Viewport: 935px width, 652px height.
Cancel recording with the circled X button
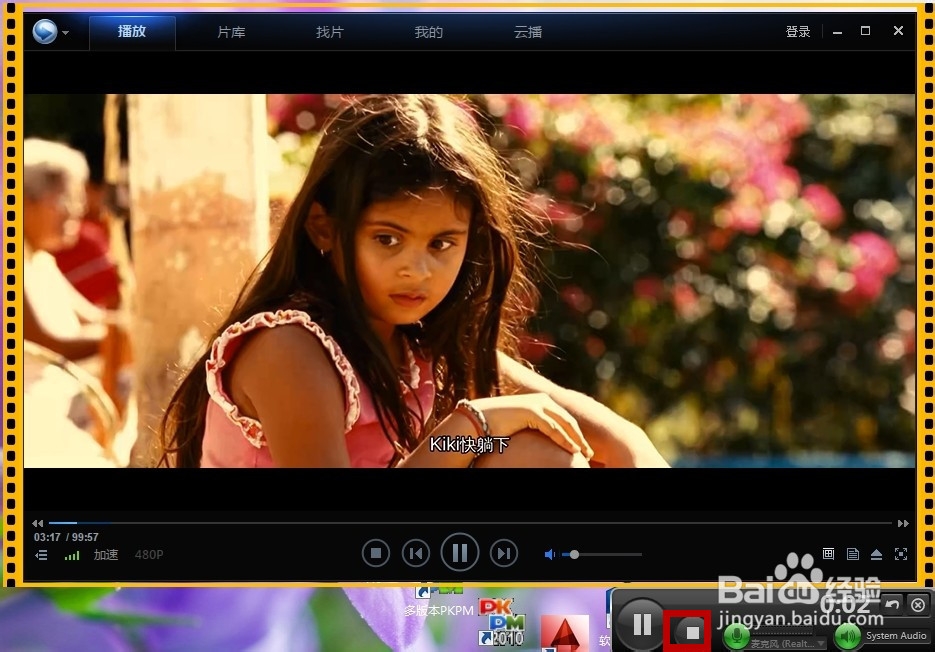918,605
